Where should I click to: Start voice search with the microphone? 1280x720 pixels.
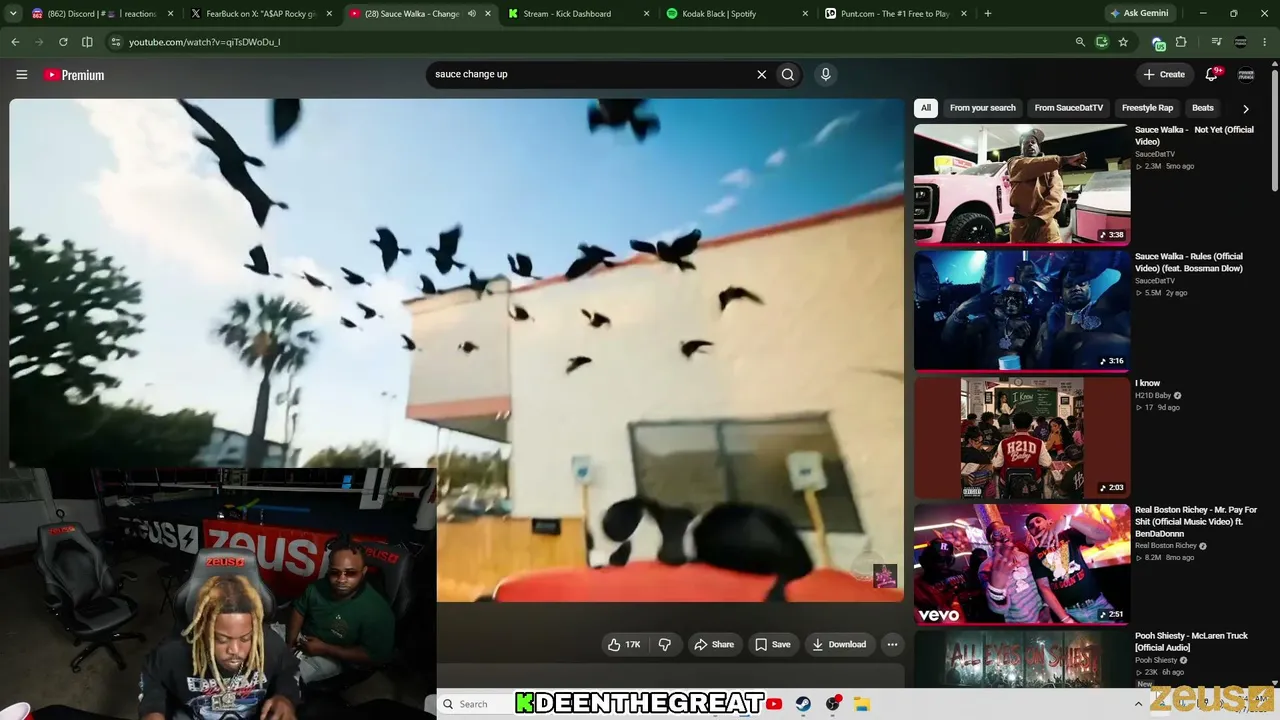pyautogui.click(x=825, y=74)
